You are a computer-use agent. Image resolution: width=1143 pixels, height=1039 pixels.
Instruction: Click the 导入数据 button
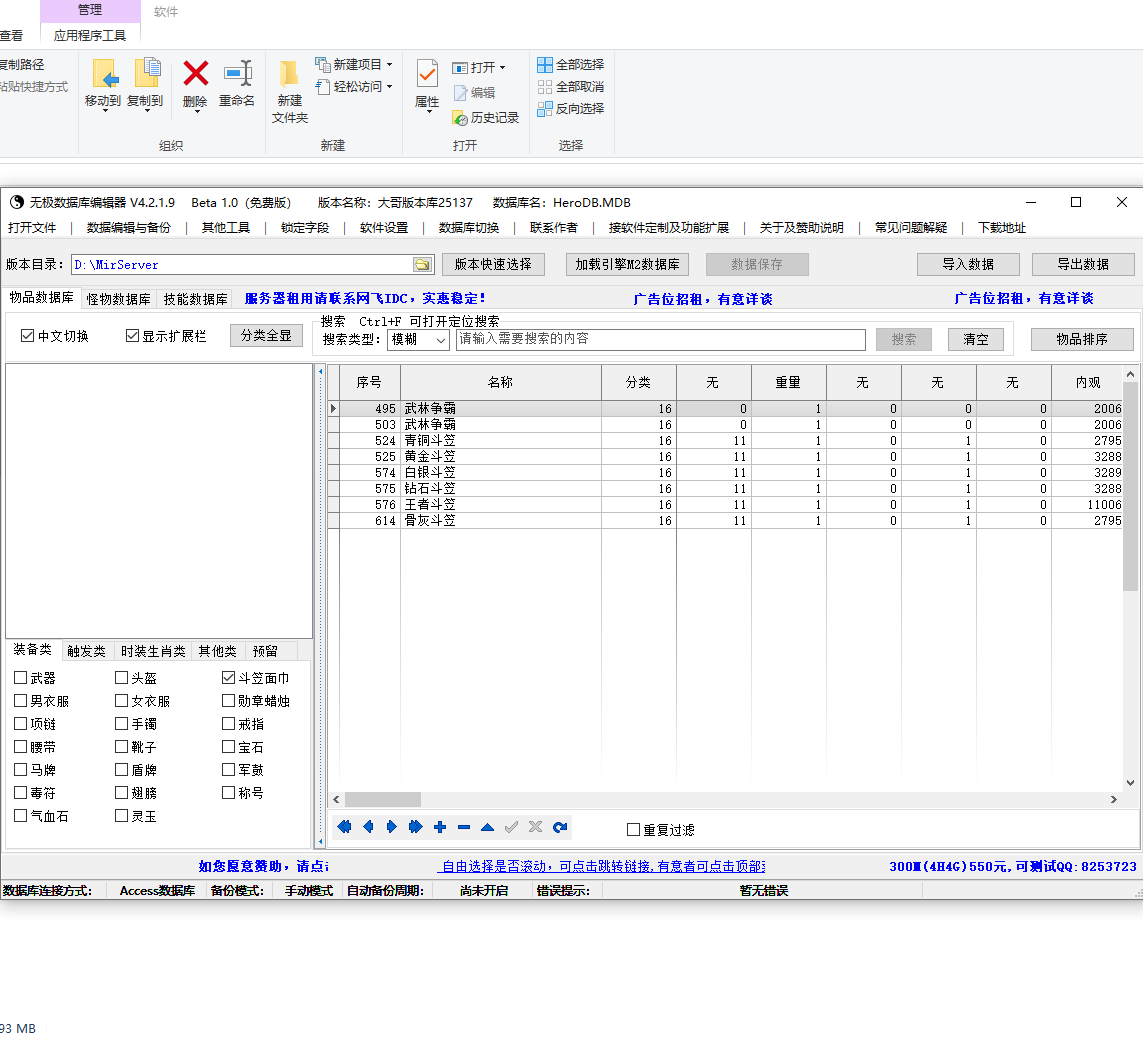967,265
